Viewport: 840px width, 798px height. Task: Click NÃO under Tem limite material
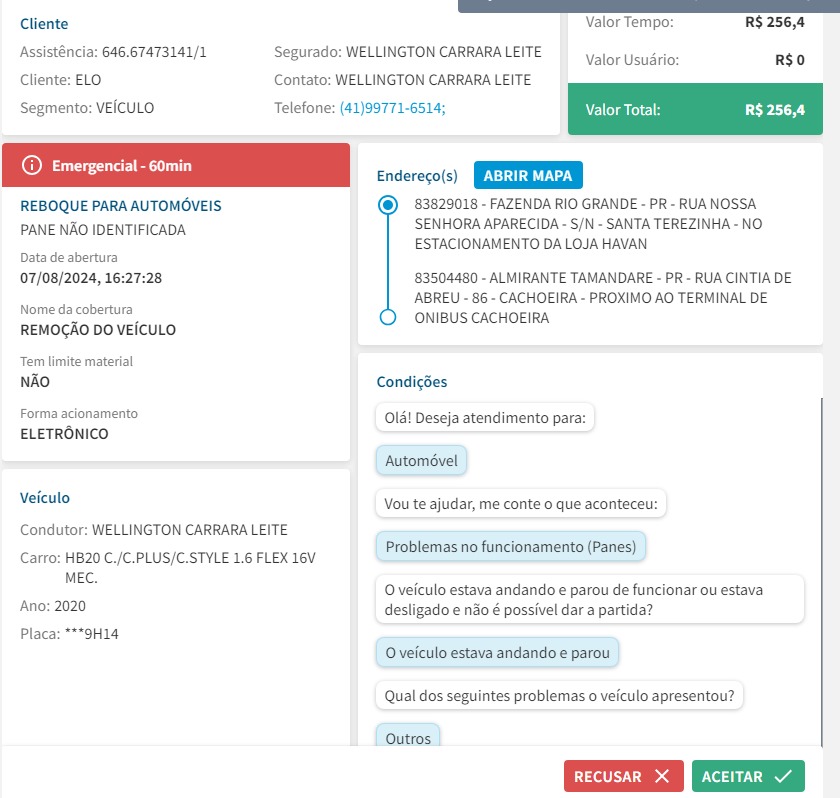point(35,381)
